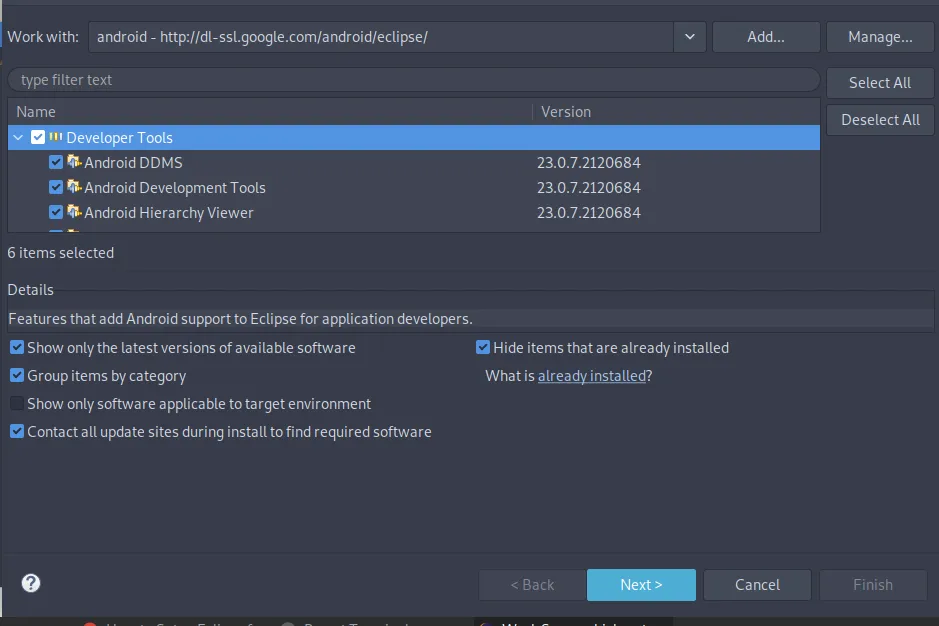Enable show only software applicable to target

pyautogui.click(x=17, y=404)
